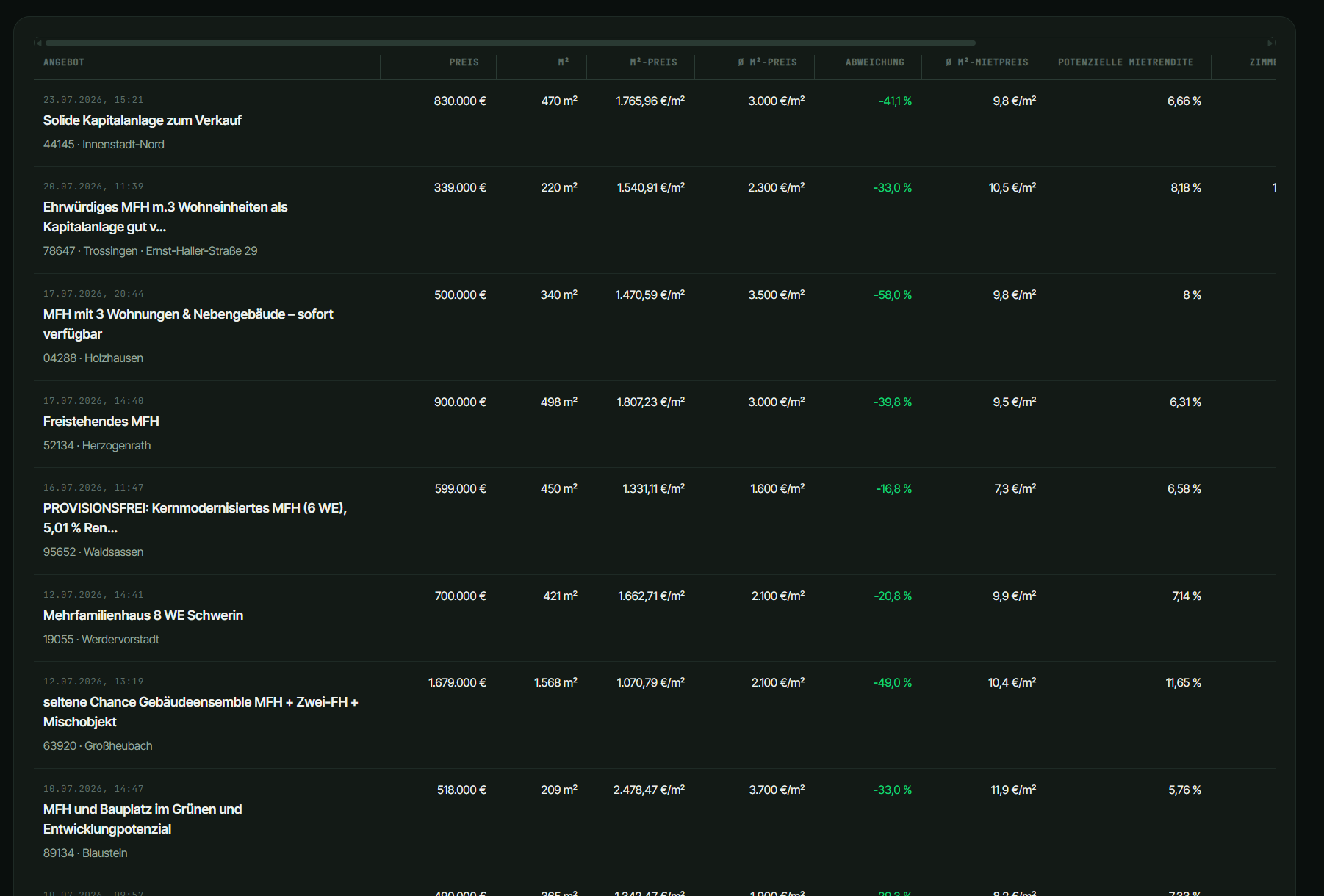
Task: Click the M² column header
Action: point(564,62)
